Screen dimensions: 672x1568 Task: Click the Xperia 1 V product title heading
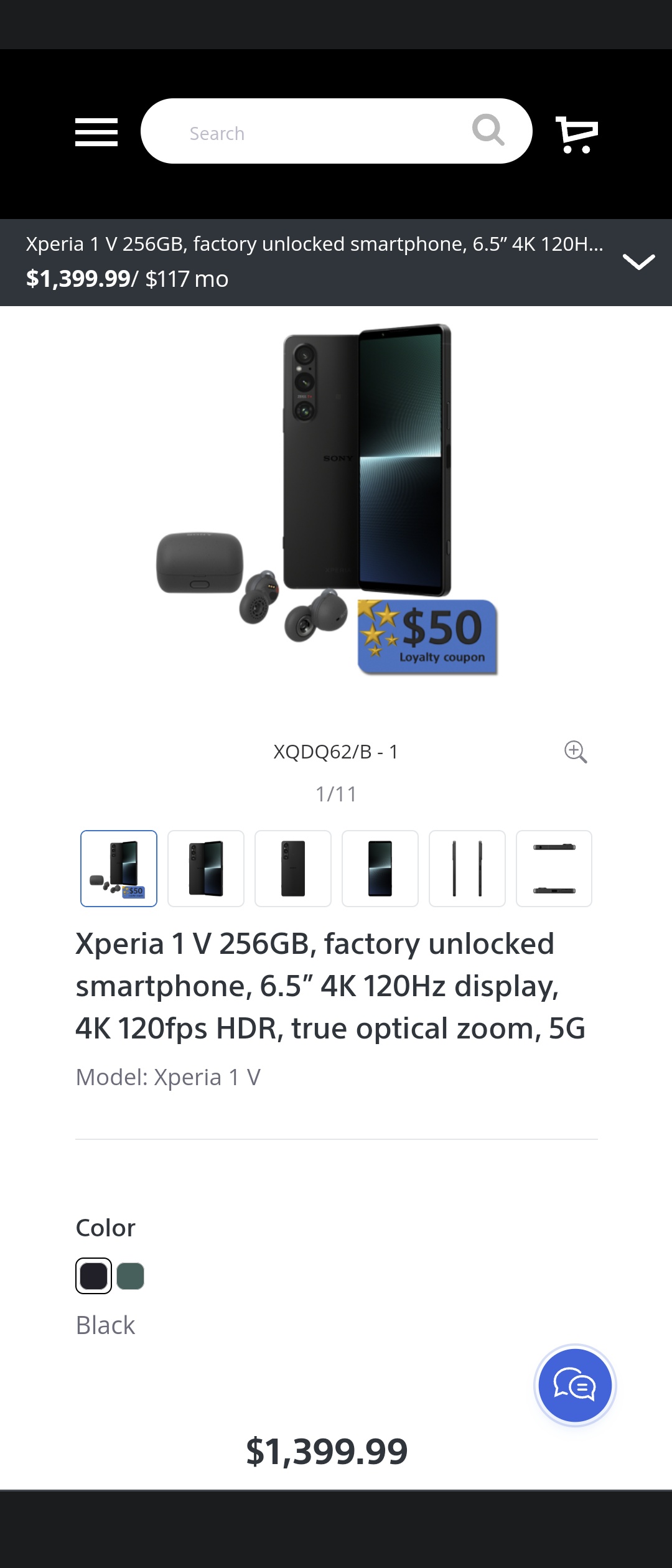[x=330, y=986]
